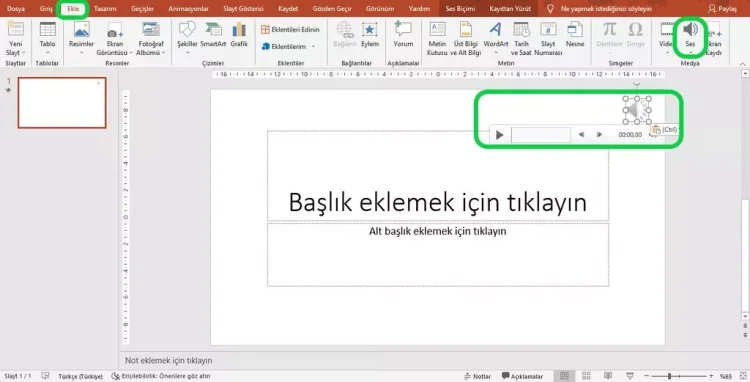Image resolution: width=750 pixels, height=382 pixels.
Task: Expand the Fotoğraf Albümü dropdown
Action: pos(164,53)
